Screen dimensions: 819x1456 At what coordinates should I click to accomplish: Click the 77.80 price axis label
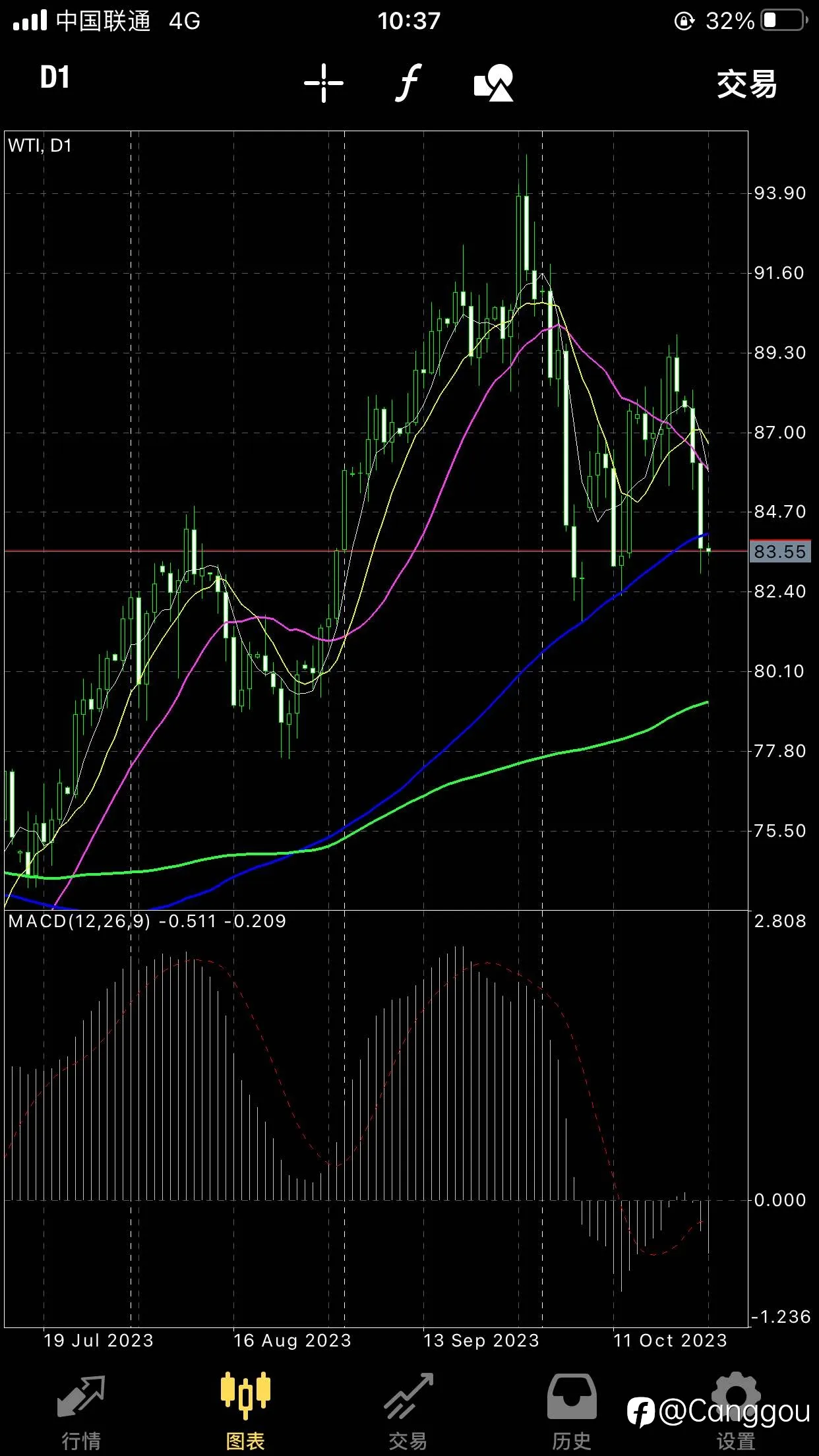(x=780, y=751)
